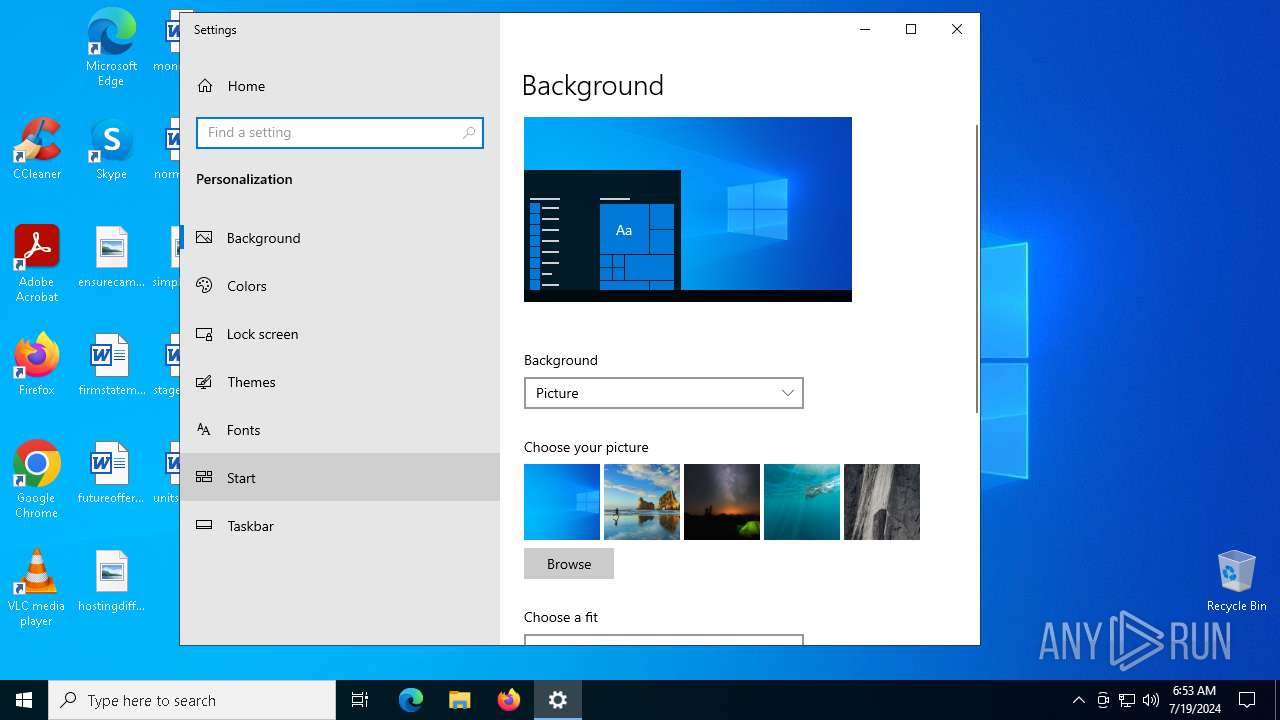Screen dimensions: 1280x720
Task: Open Firefox from taskbar
Action: click(x=509, y=700)
